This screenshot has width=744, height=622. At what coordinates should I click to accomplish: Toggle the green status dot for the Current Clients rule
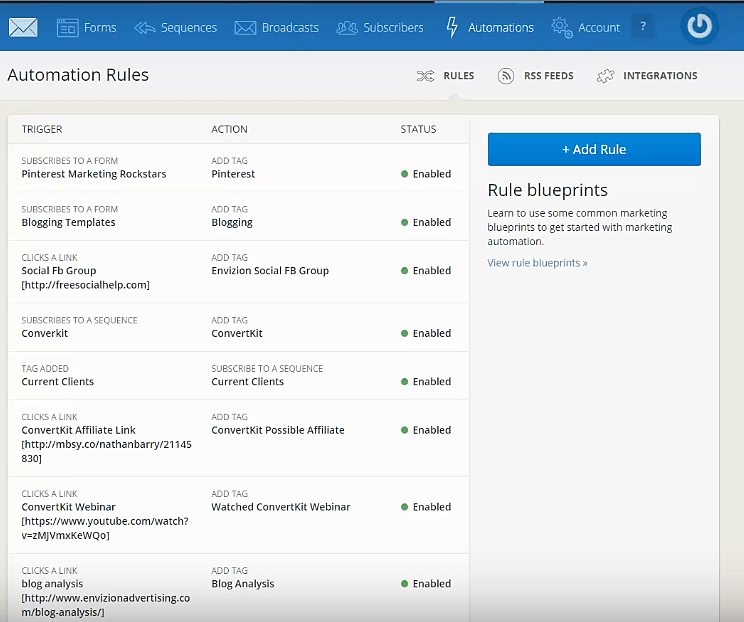point(404,382)
